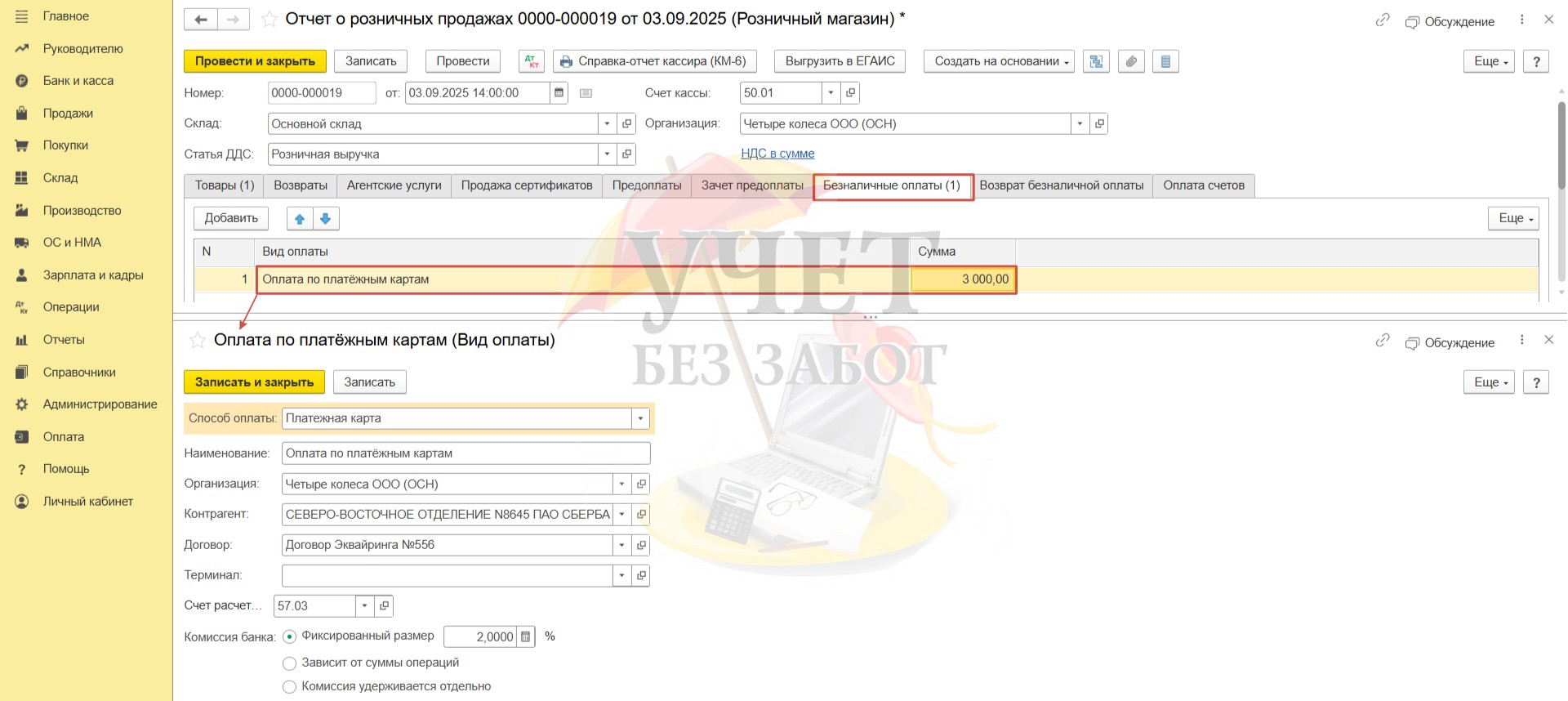Click the Наименование input field

(466, 453)
